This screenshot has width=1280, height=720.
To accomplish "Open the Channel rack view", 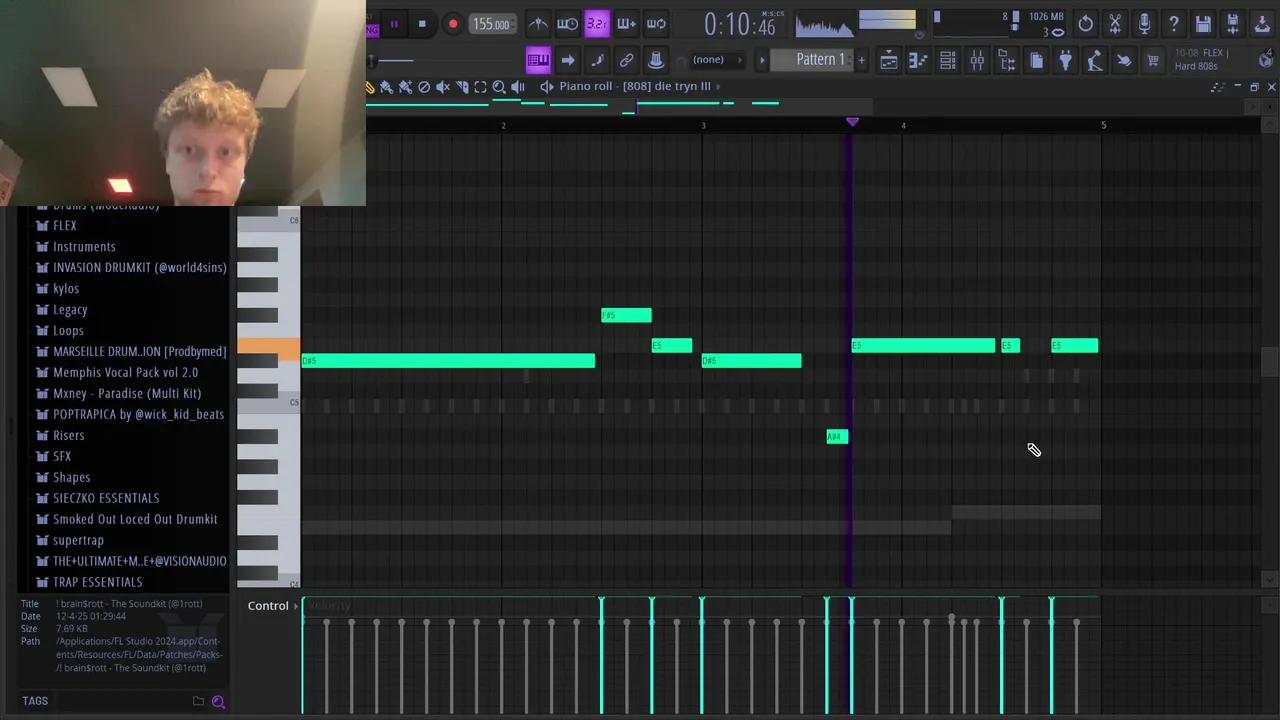I will tap(947, 61).
